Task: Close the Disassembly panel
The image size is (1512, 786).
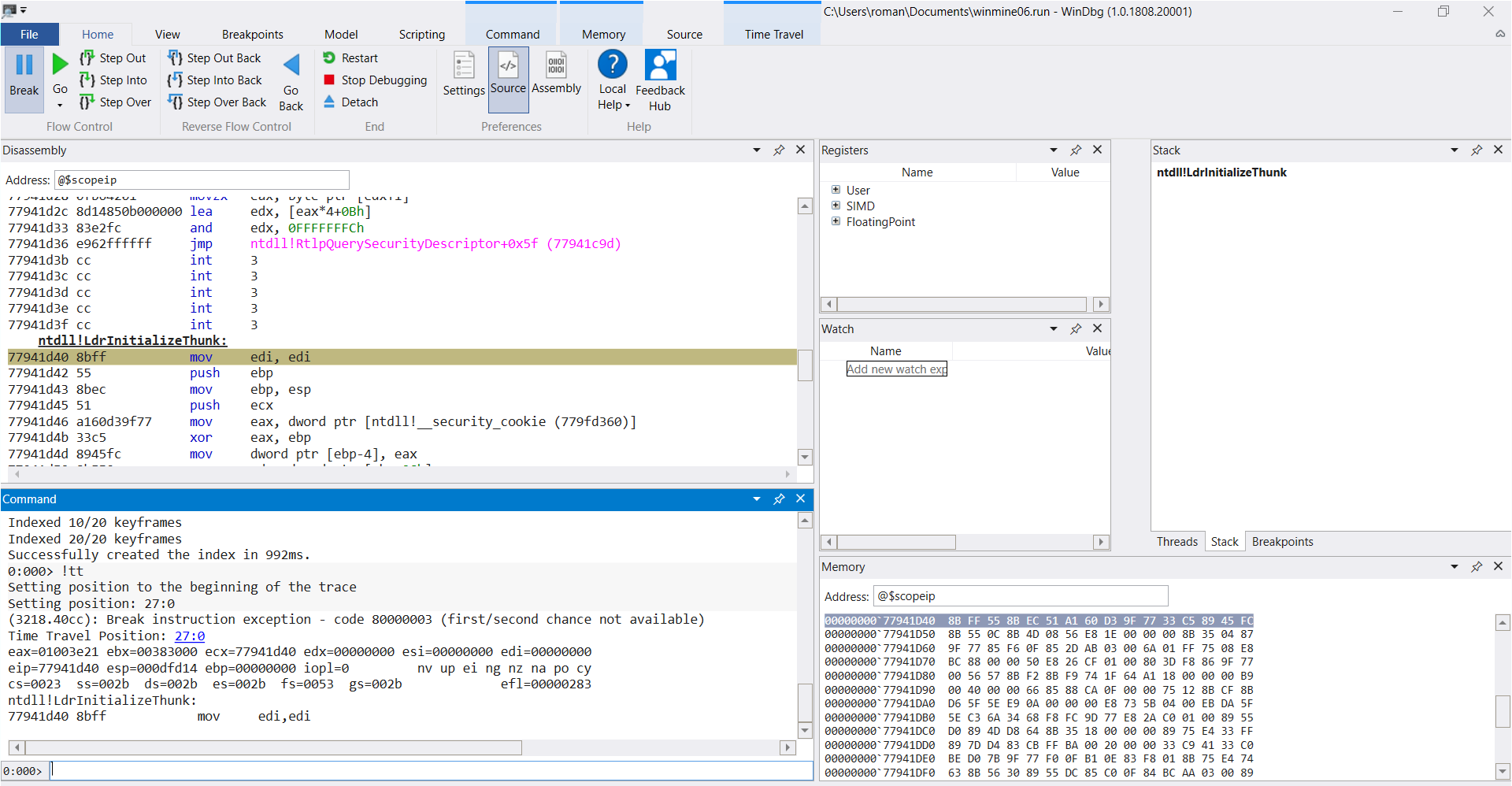Action: click(x=801, y=150)
